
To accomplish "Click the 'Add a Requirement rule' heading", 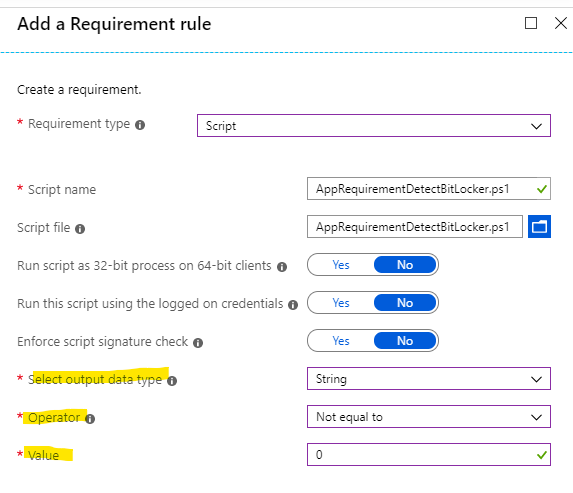I will [x=114, y=24].
